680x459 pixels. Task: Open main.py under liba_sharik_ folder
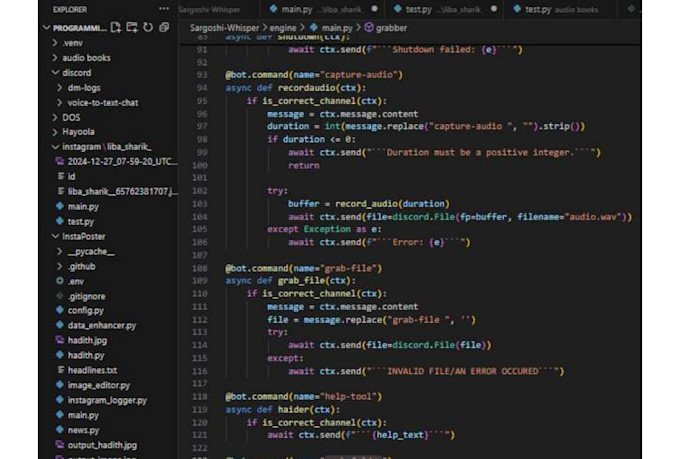[x=83, y=207]
